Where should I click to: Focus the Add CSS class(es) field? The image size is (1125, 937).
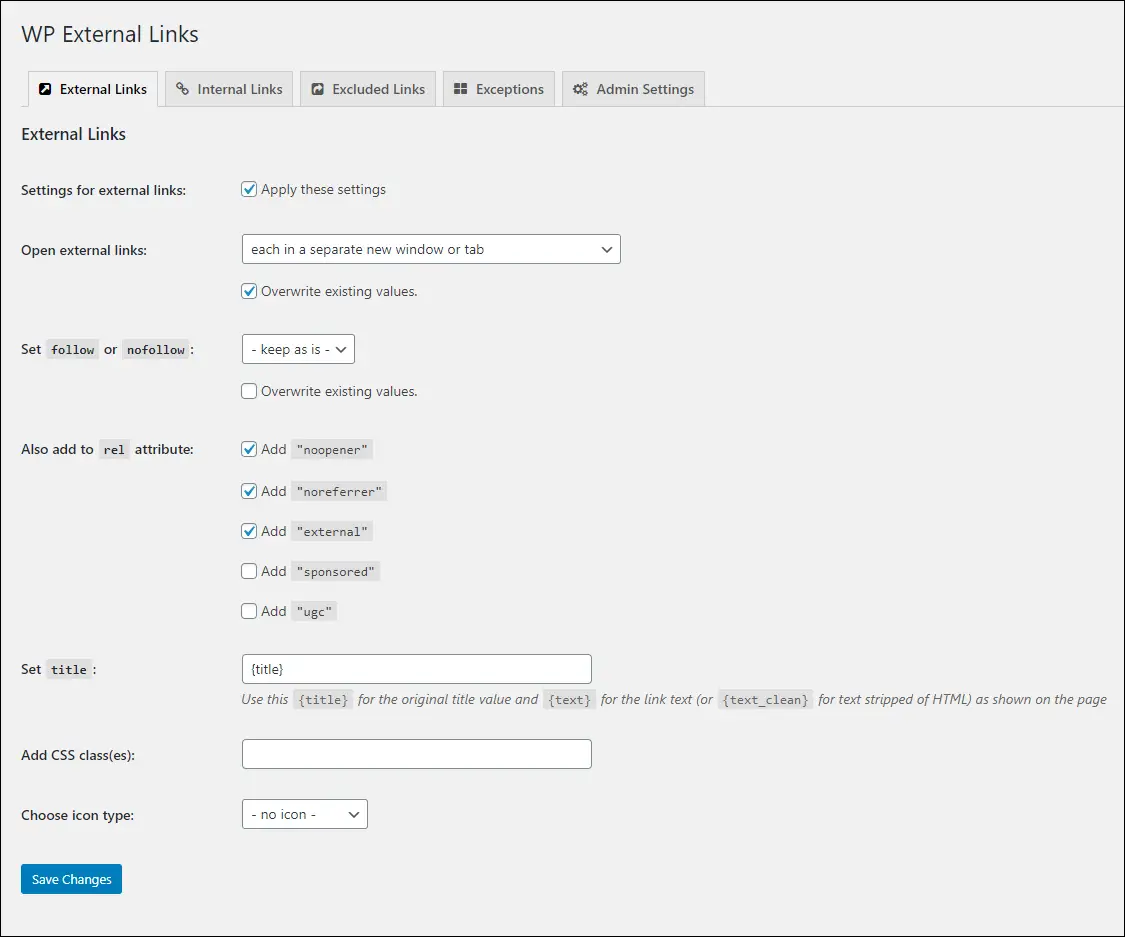[417, 754]
